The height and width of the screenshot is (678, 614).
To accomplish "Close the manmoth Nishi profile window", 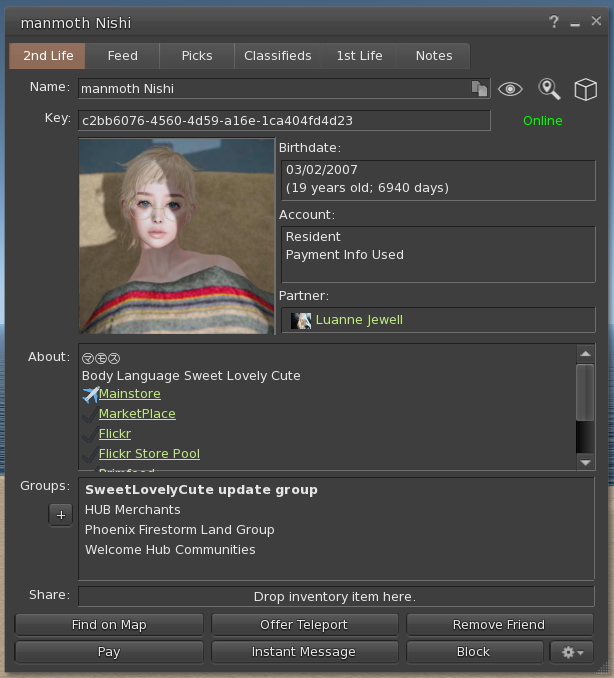I will pos(596,21).
